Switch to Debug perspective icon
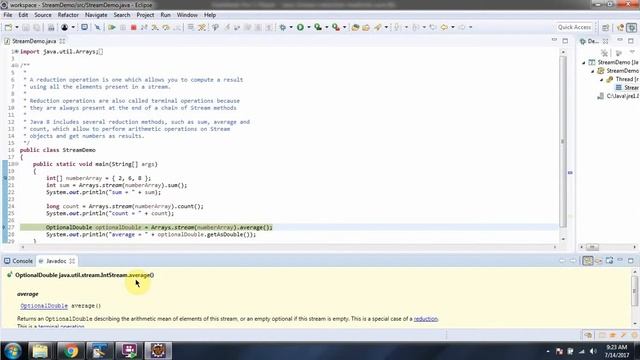This screenshot has width=640, height=360. 631,27
